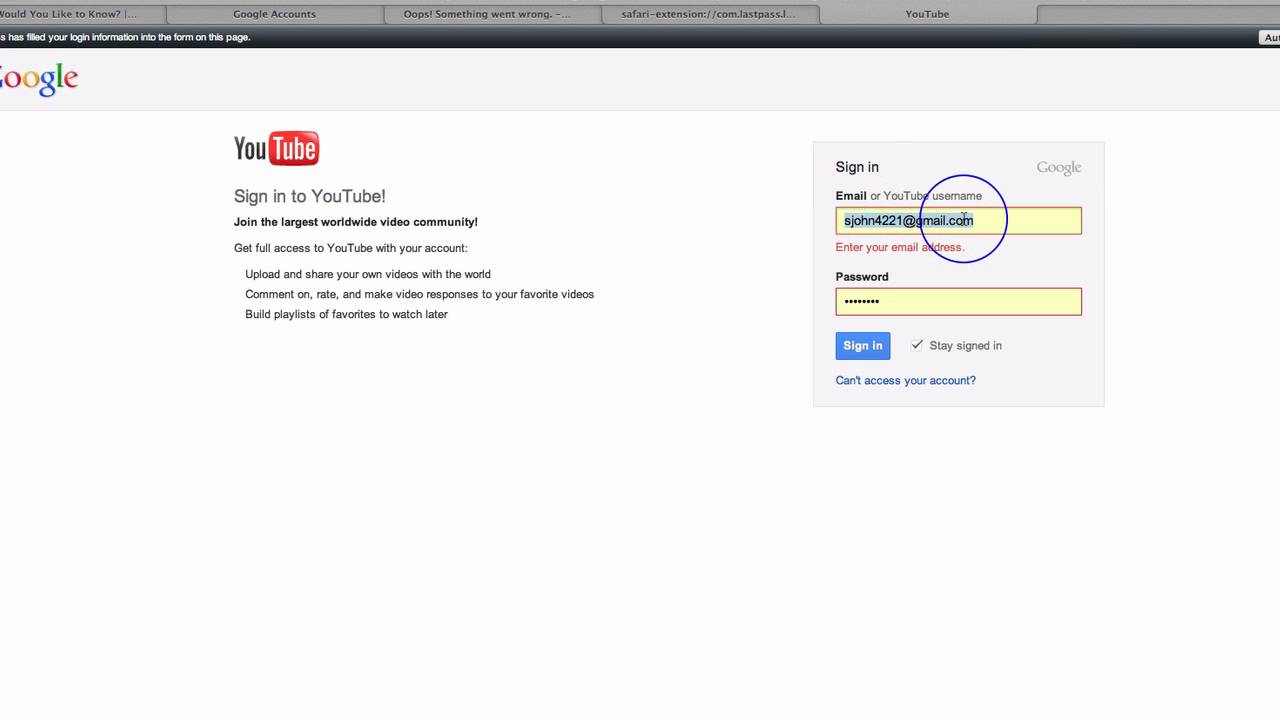Click the Google logo in the page header
Viewport: 1280px width, 720px height.
click(38, 79)
